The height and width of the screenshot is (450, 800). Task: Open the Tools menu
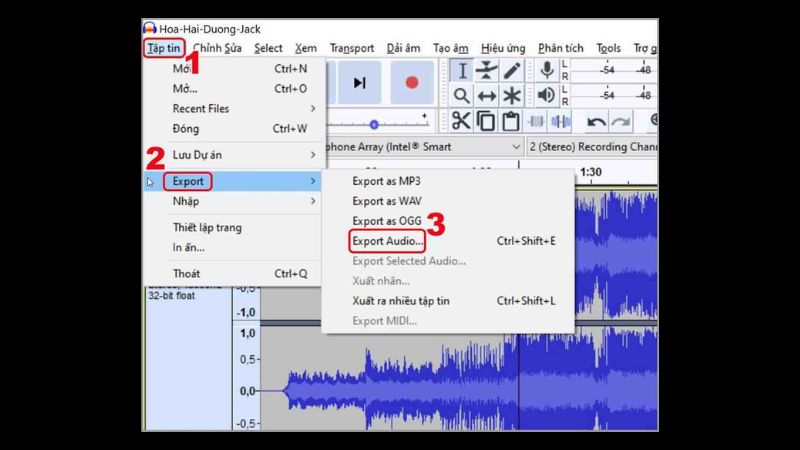(x=608, y=48)
